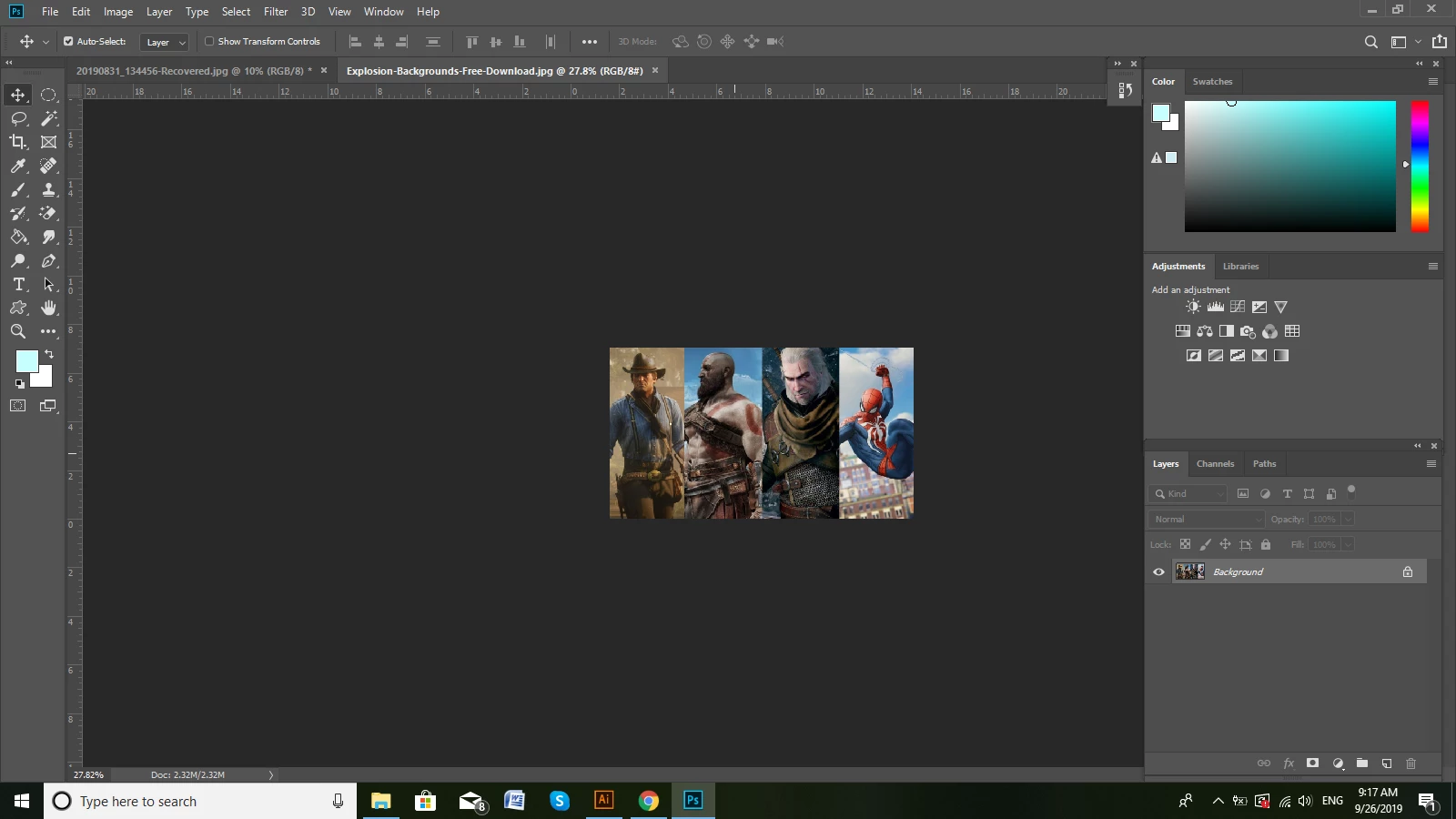
Task: Open the Fill dropdown arrow
Action: (1348, 544)
